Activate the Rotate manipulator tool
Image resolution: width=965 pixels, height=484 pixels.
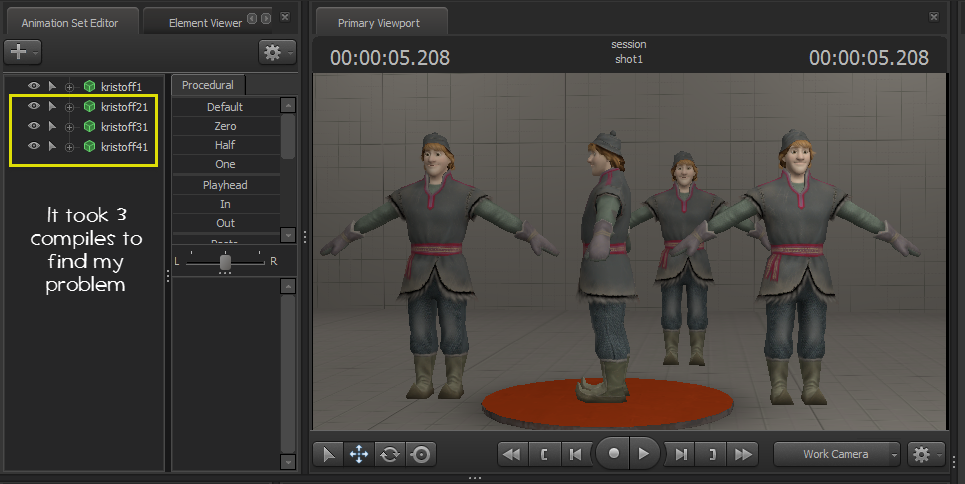(390, 454)
